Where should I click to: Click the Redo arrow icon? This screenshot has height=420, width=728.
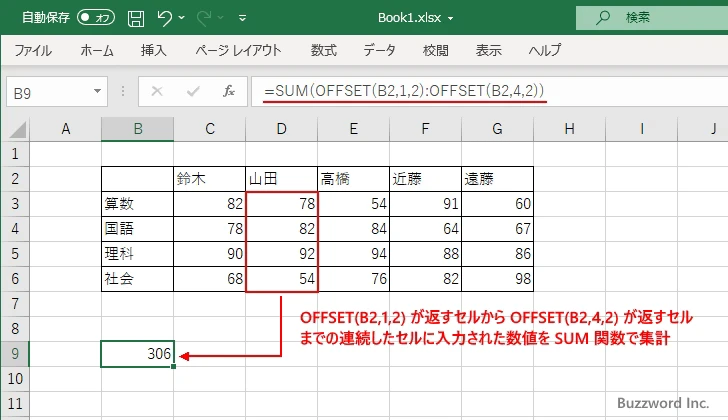pyautogui.click(x=204, y=18)
